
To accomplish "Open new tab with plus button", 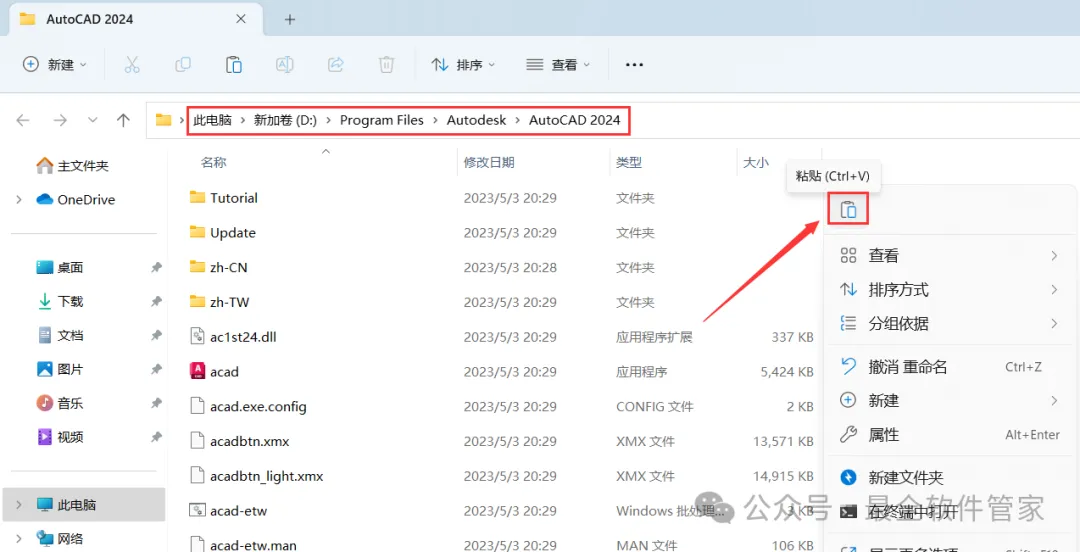I will coord(290,19).
